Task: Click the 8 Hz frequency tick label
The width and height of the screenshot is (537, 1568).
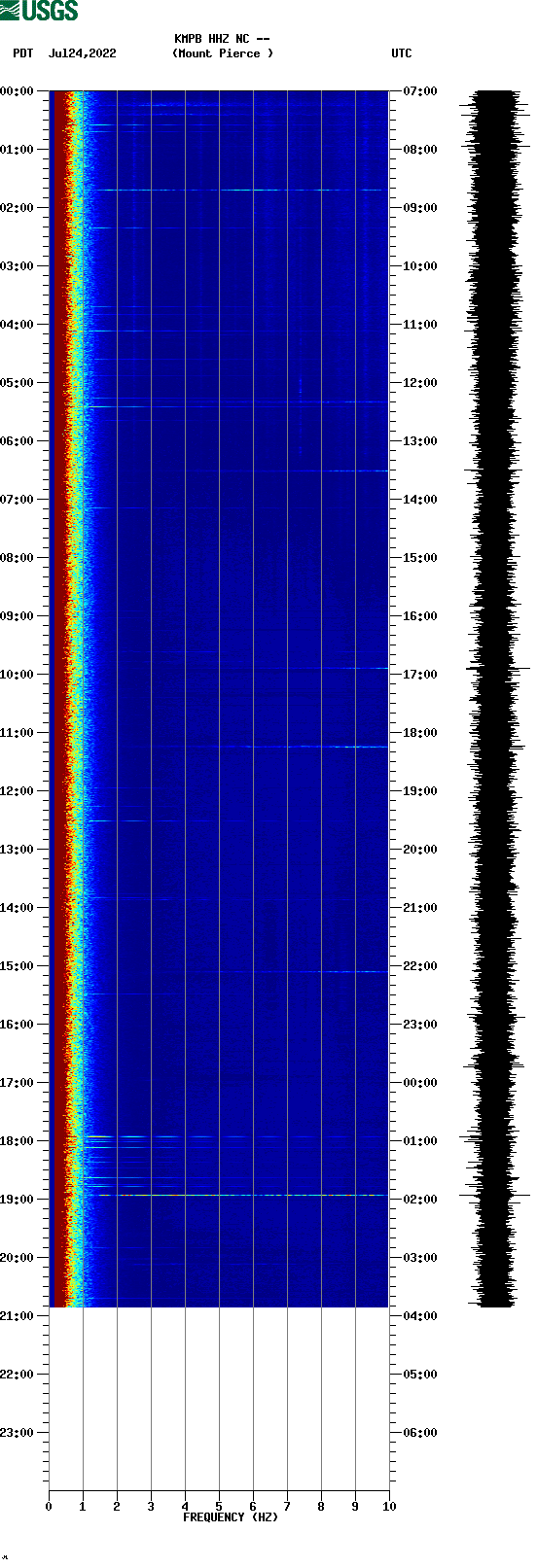Action: 321,1507
